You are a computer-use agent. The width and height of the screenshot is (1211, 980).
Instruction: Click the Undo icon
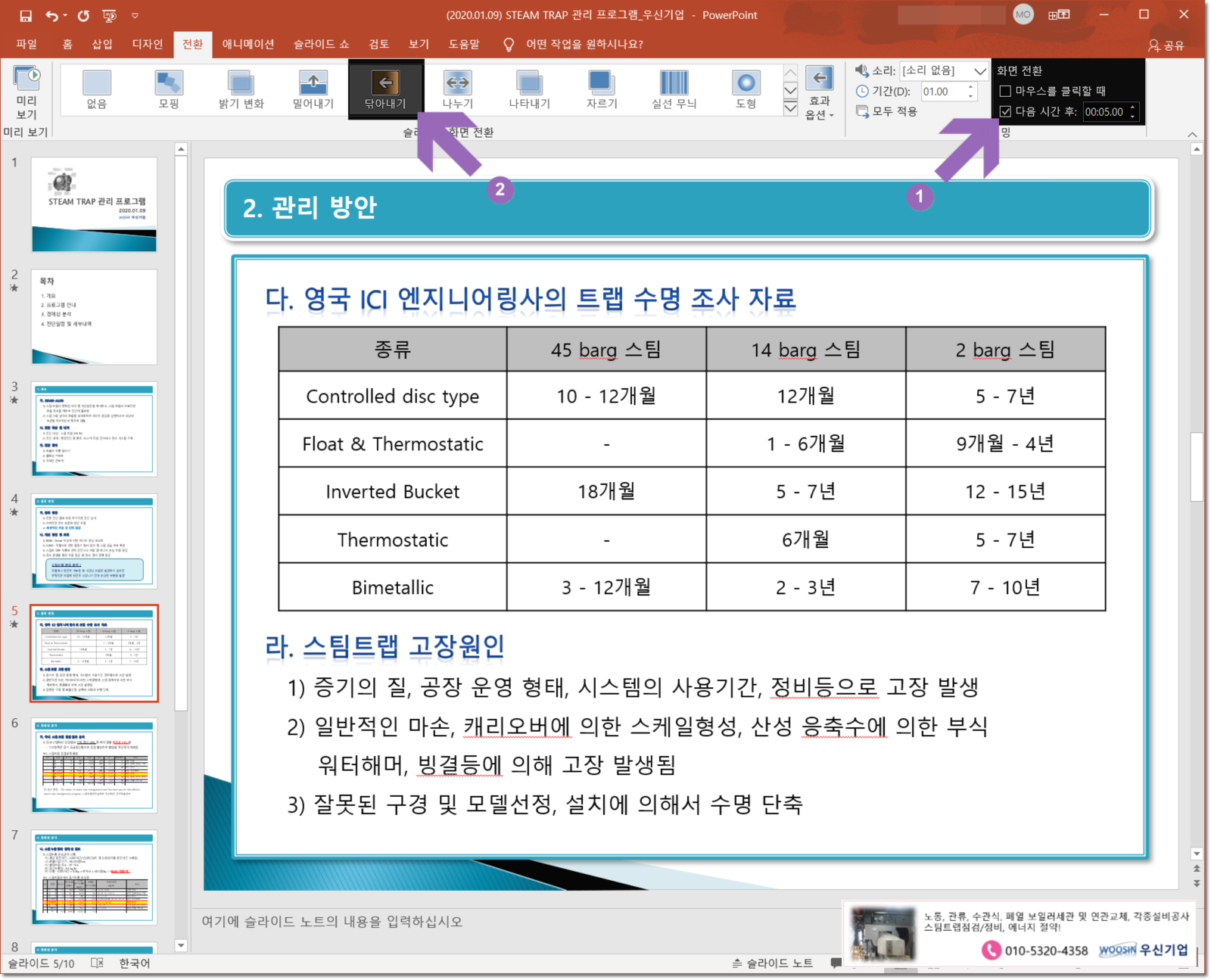pyautogui.click(x=51, y=15)
